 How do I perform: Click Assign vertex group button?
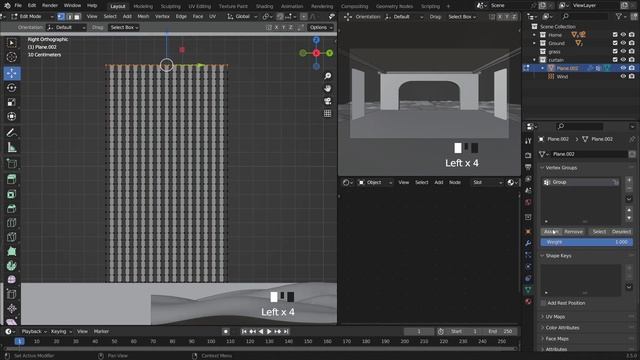551,232
